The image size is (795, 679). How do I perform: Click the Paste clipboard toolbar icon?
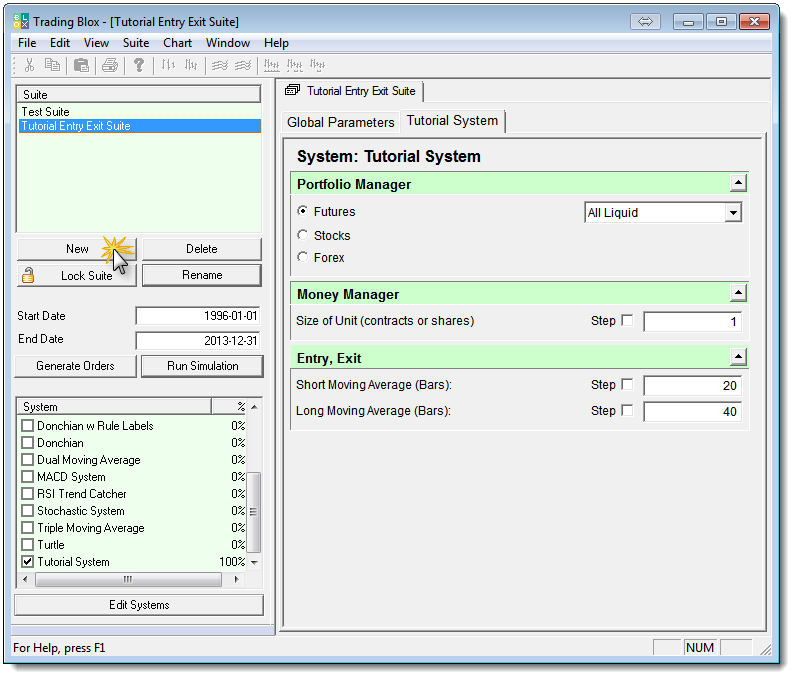click(x=81, y=66)
